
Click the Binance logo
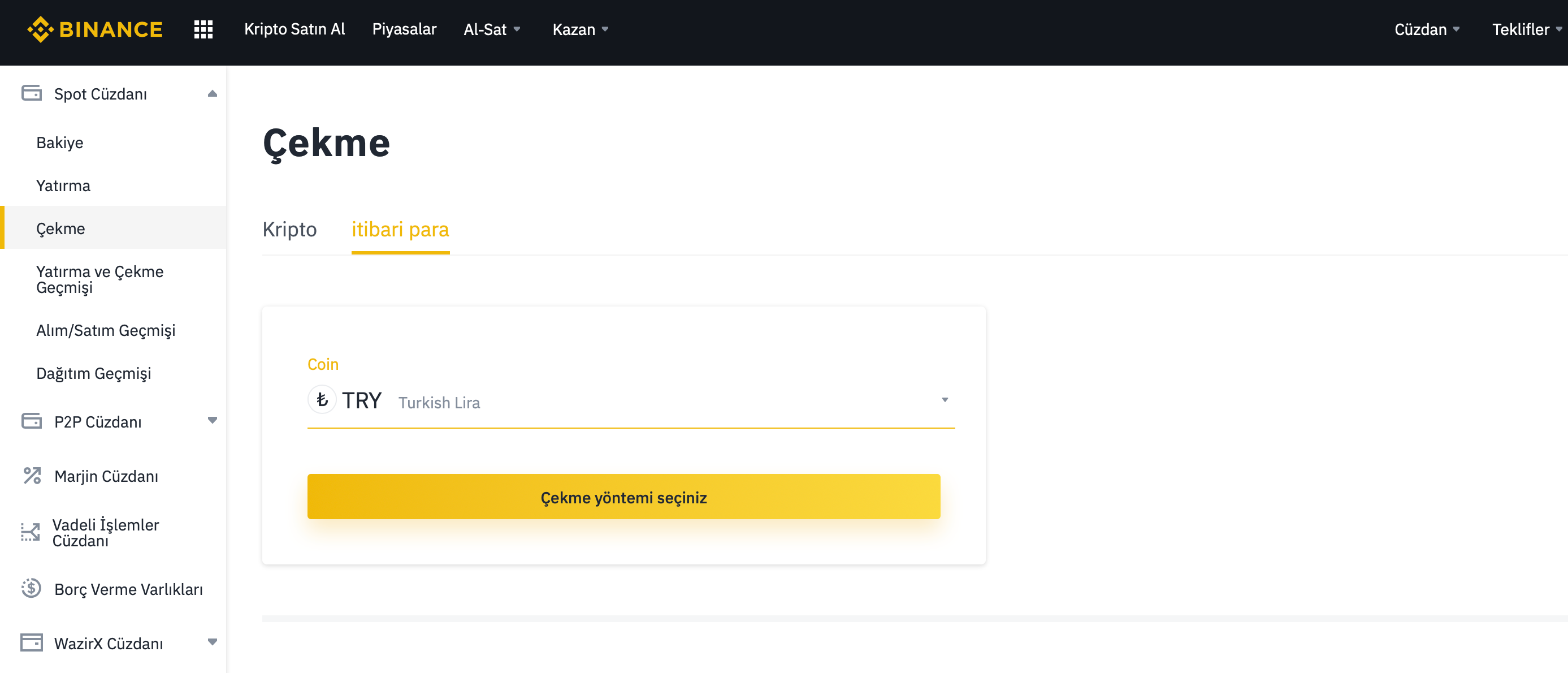95,29
